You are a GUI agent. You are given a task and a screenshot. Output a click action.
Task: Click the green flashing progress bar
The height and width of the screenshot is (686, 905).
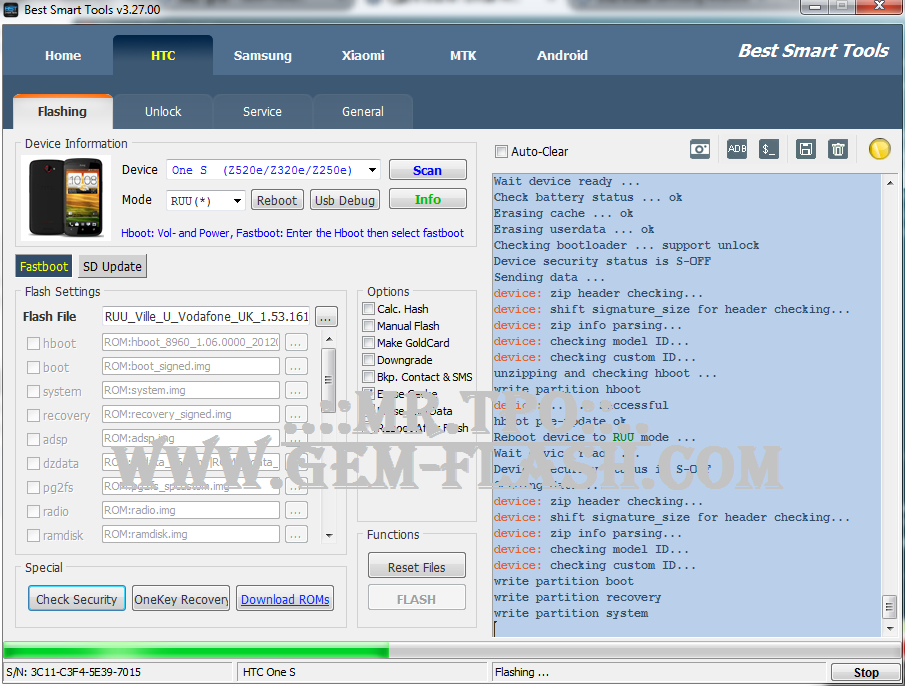coord(196,651)
